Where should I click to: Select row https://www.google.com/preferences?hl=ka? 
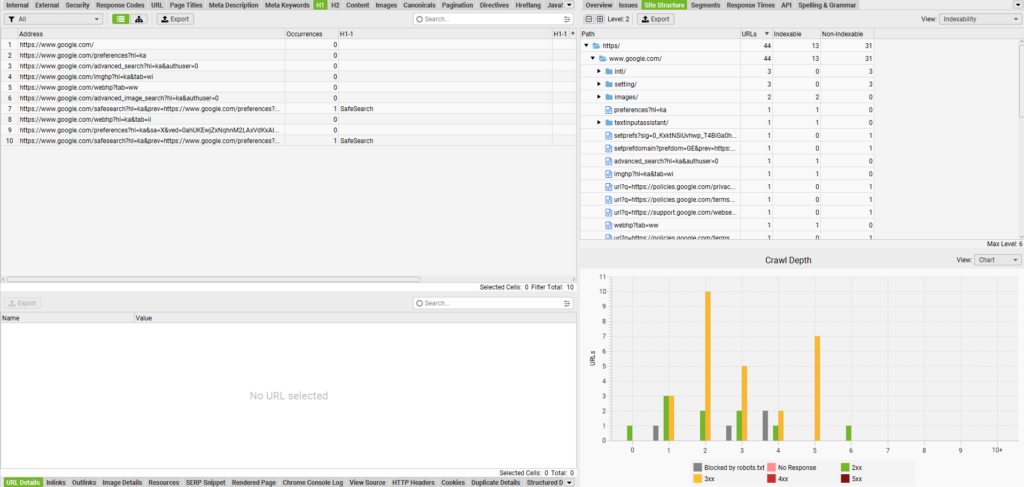coord(287,55)
